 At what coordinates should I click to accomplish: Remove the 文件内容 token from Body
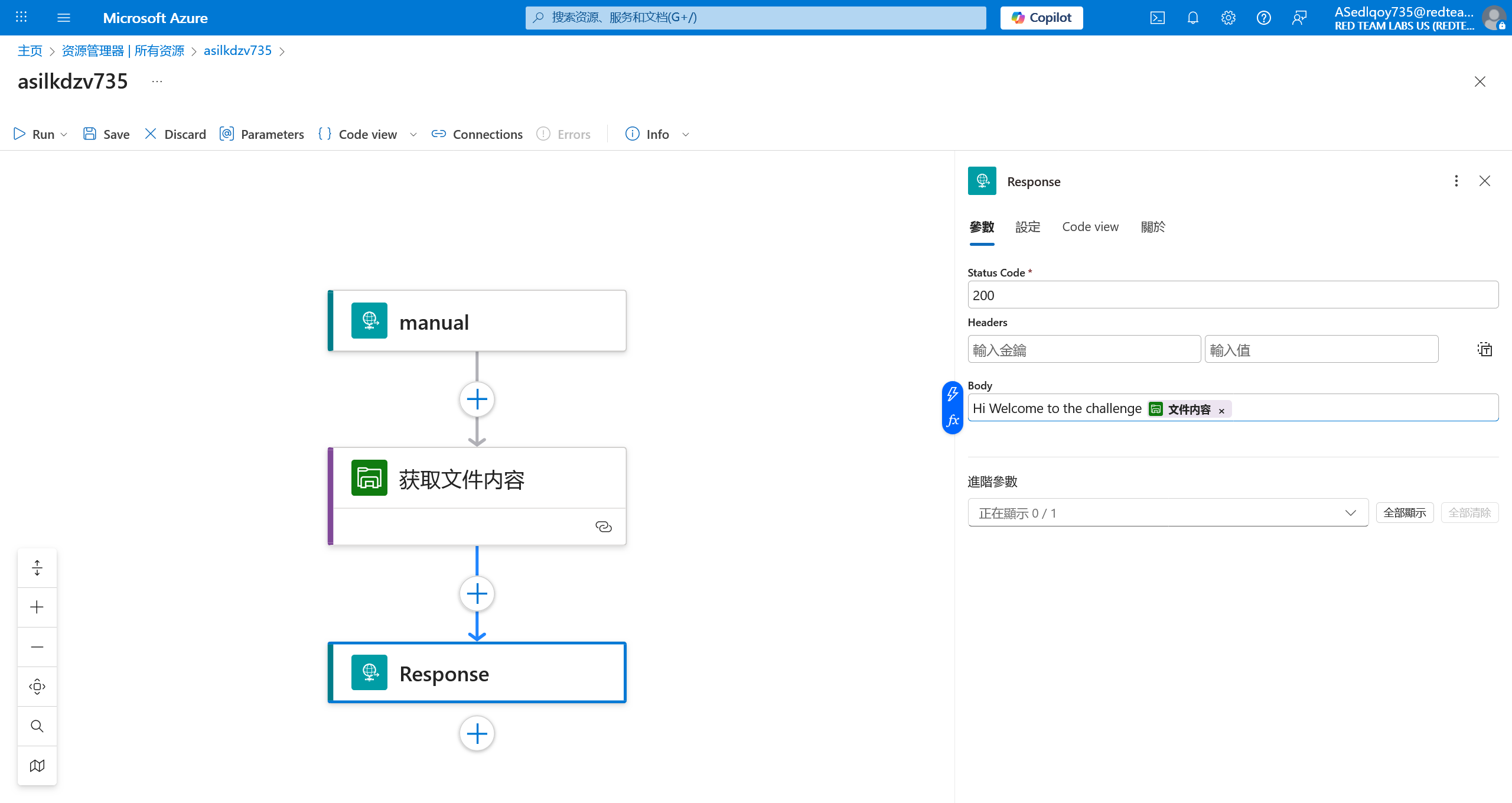1221,411
